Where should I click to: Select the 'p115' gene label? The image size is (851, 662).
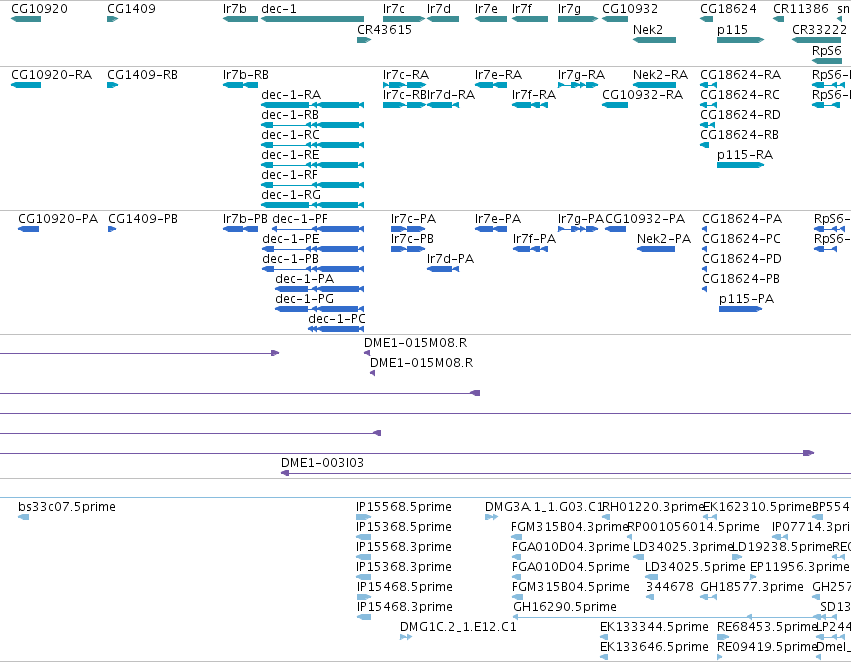[x=732, y=30]
